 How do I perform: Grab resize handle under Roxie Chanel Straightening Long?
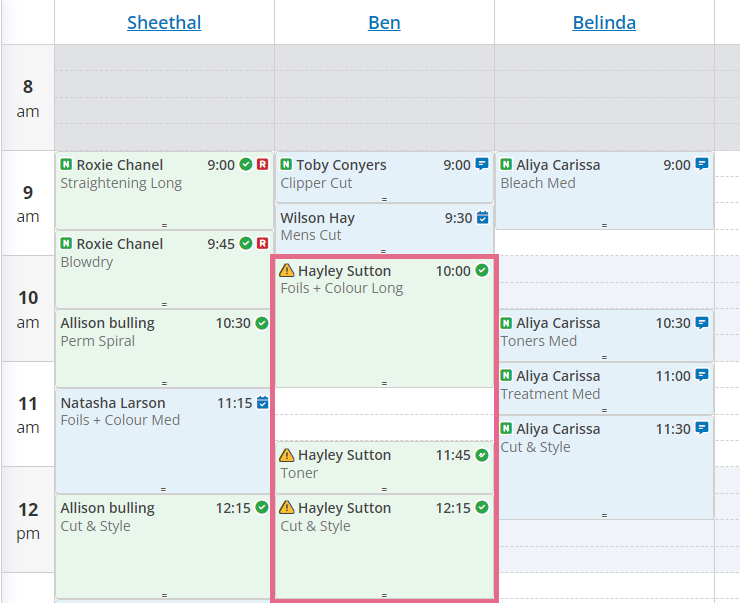(164, 226)
